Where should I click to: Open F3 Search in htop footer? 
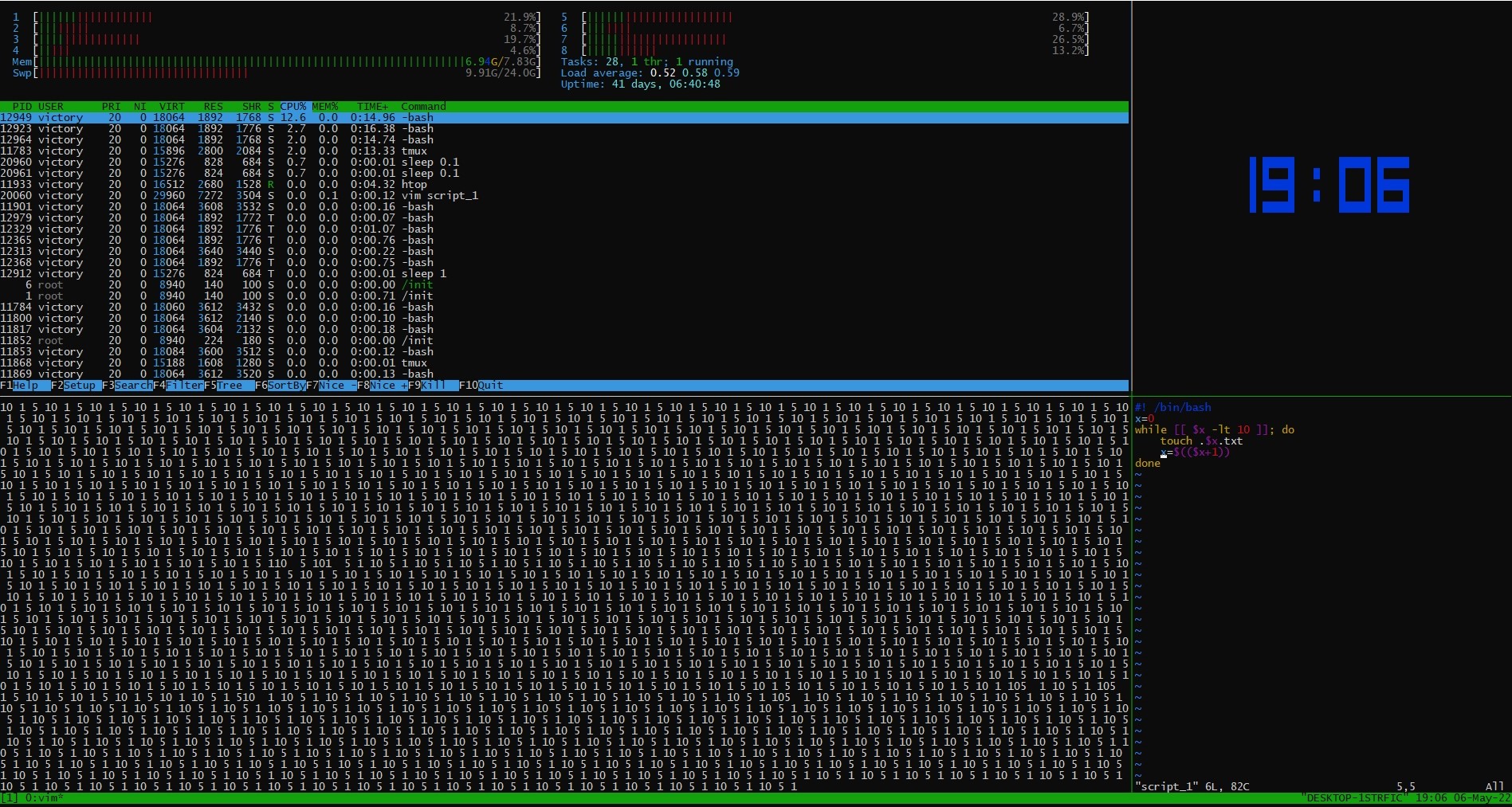point(132,386)
